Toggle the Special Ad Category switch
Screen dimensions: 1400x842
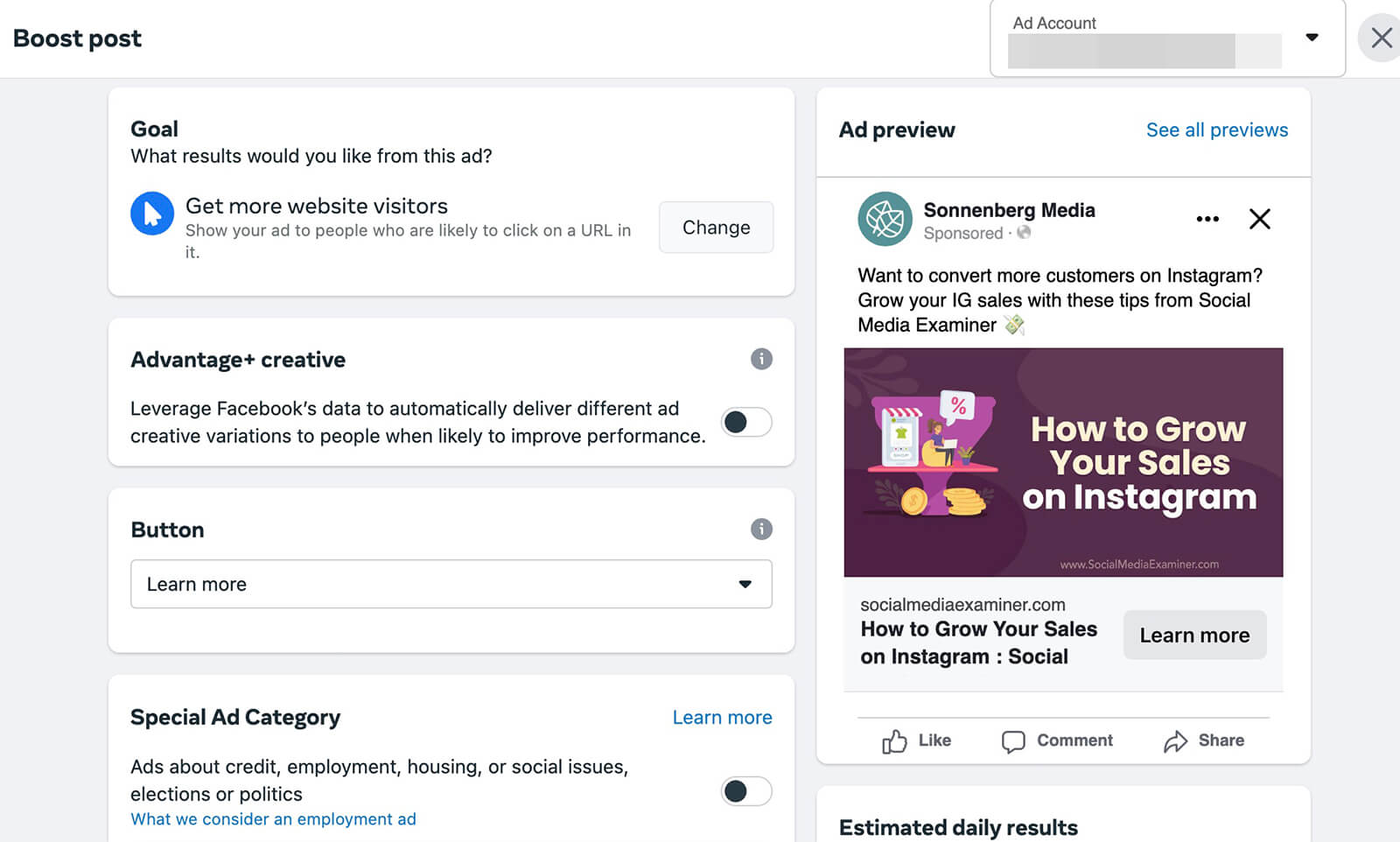pyautogui.click(x=746, y=791)
